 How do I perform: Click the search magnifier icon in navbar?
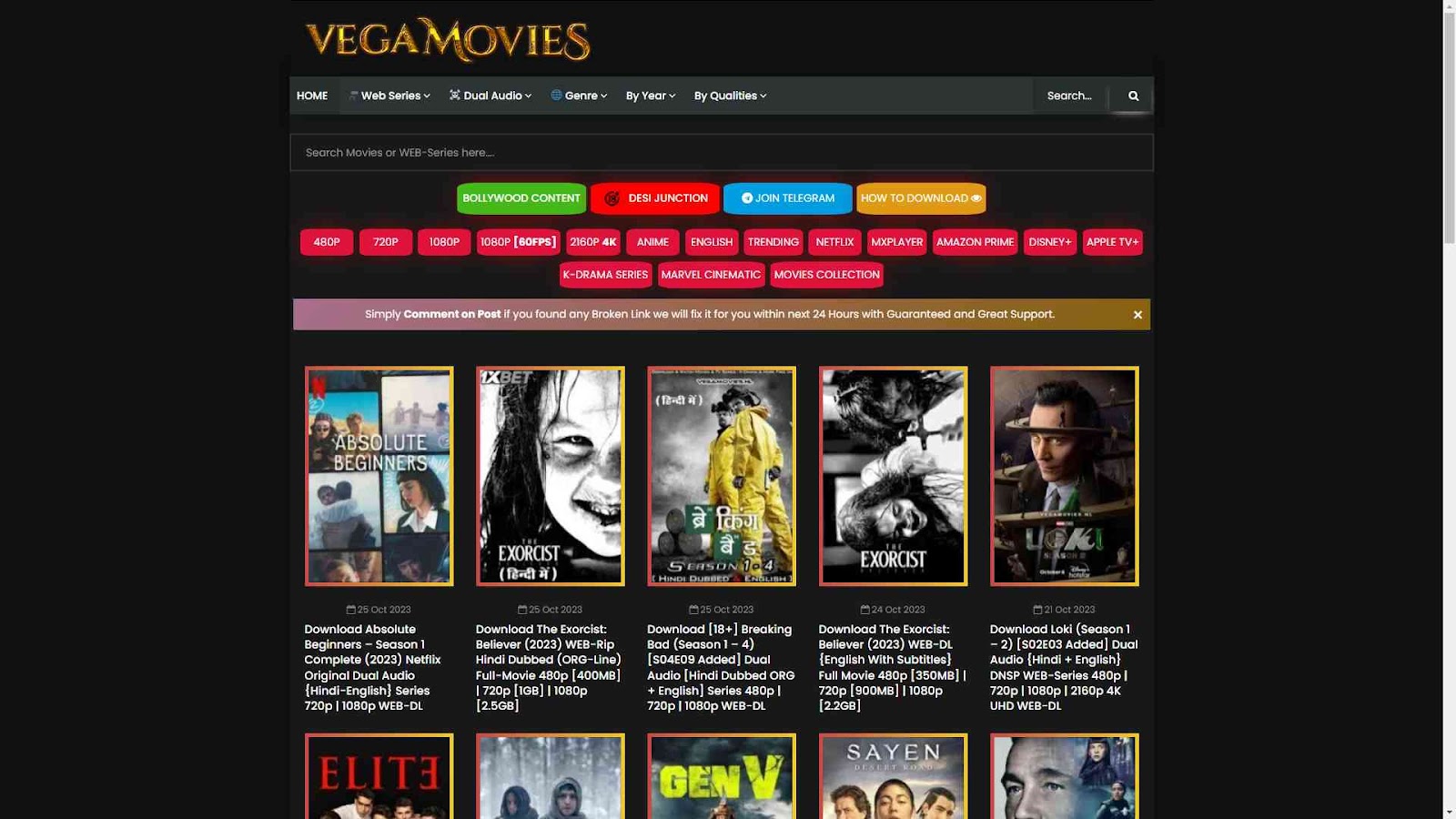click(1133, 96)
